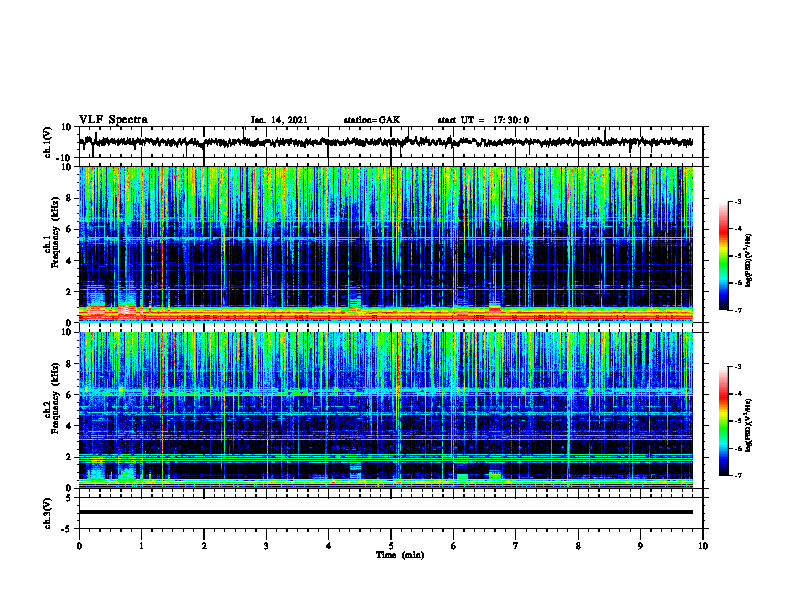Click the "8" kHz tick on ch.1 frequency axis

click(x=70, y=198)
